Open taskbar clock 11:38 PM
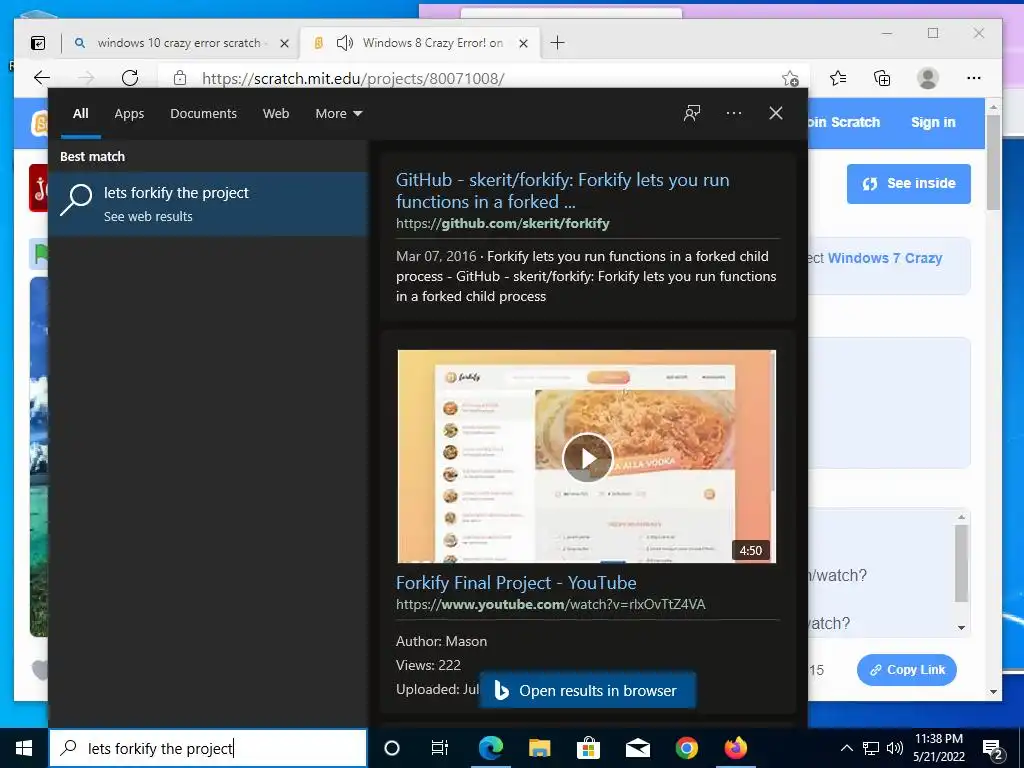 click(x=938, y=748)
